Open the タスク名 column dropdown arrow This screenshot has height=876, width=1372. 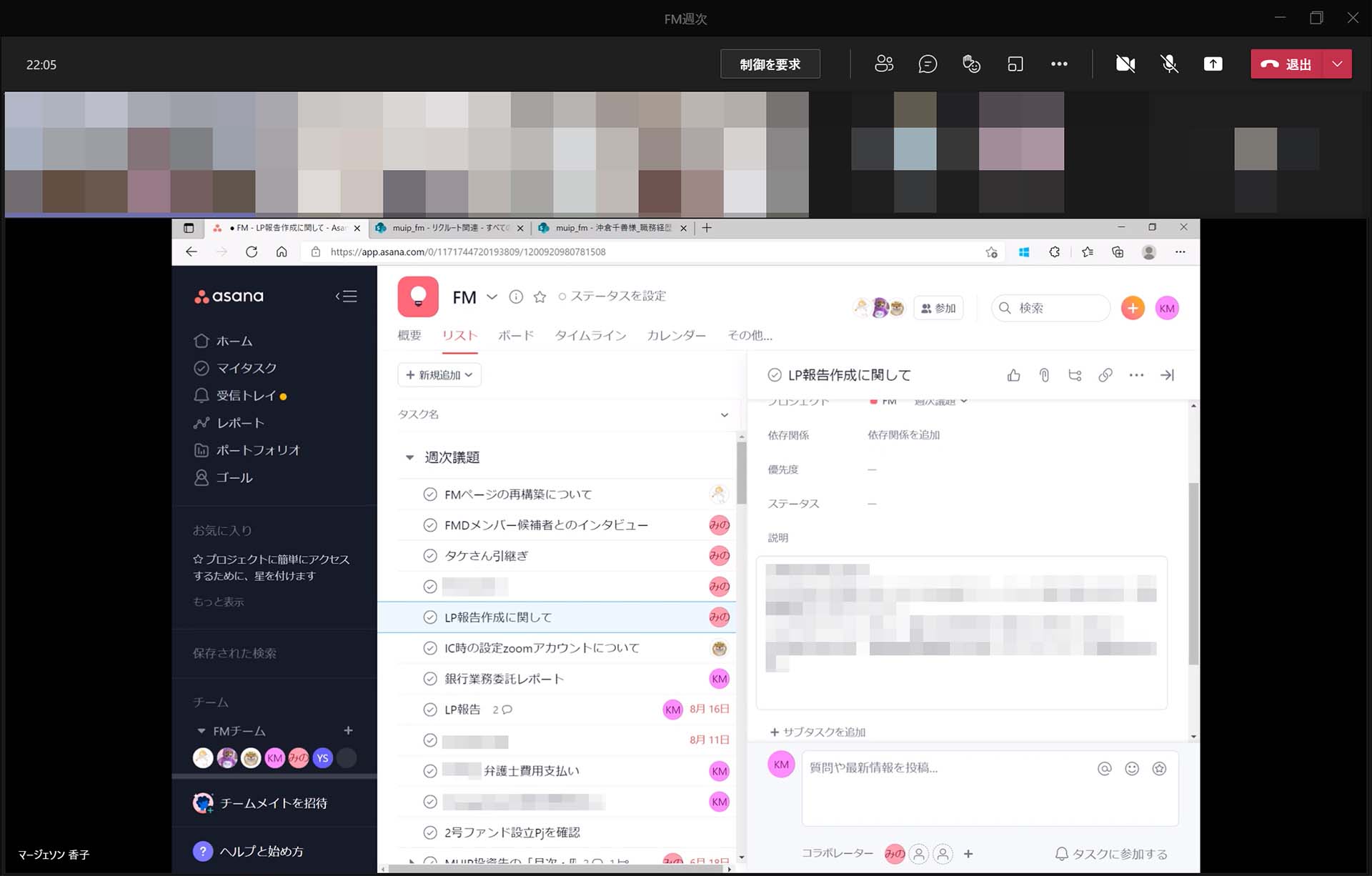click(x=725, y=415)
